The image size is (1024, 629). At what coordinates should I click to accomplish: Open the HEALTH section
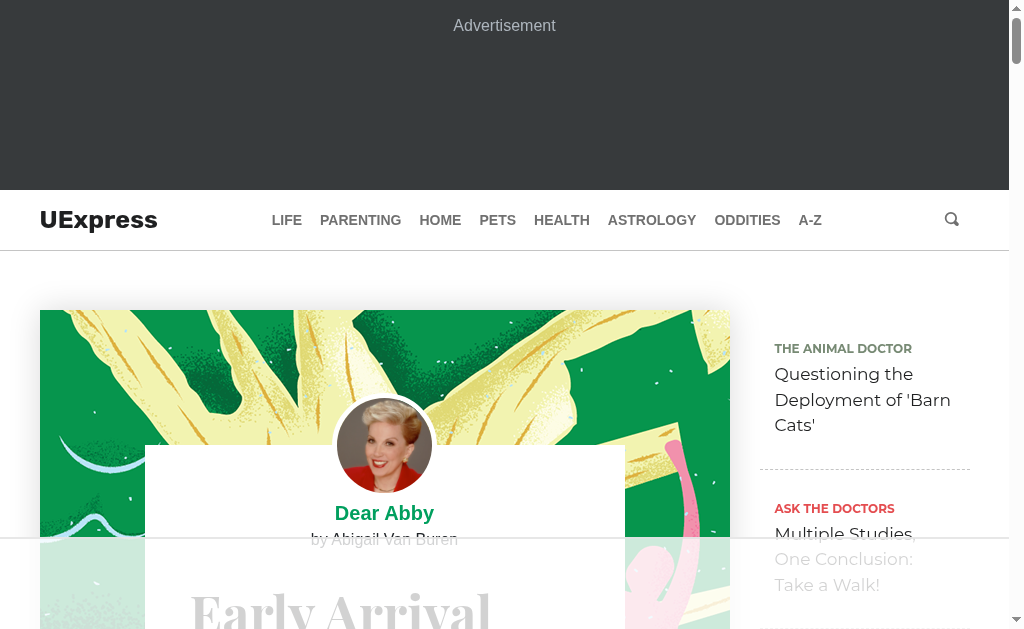[x=562, y=221]
